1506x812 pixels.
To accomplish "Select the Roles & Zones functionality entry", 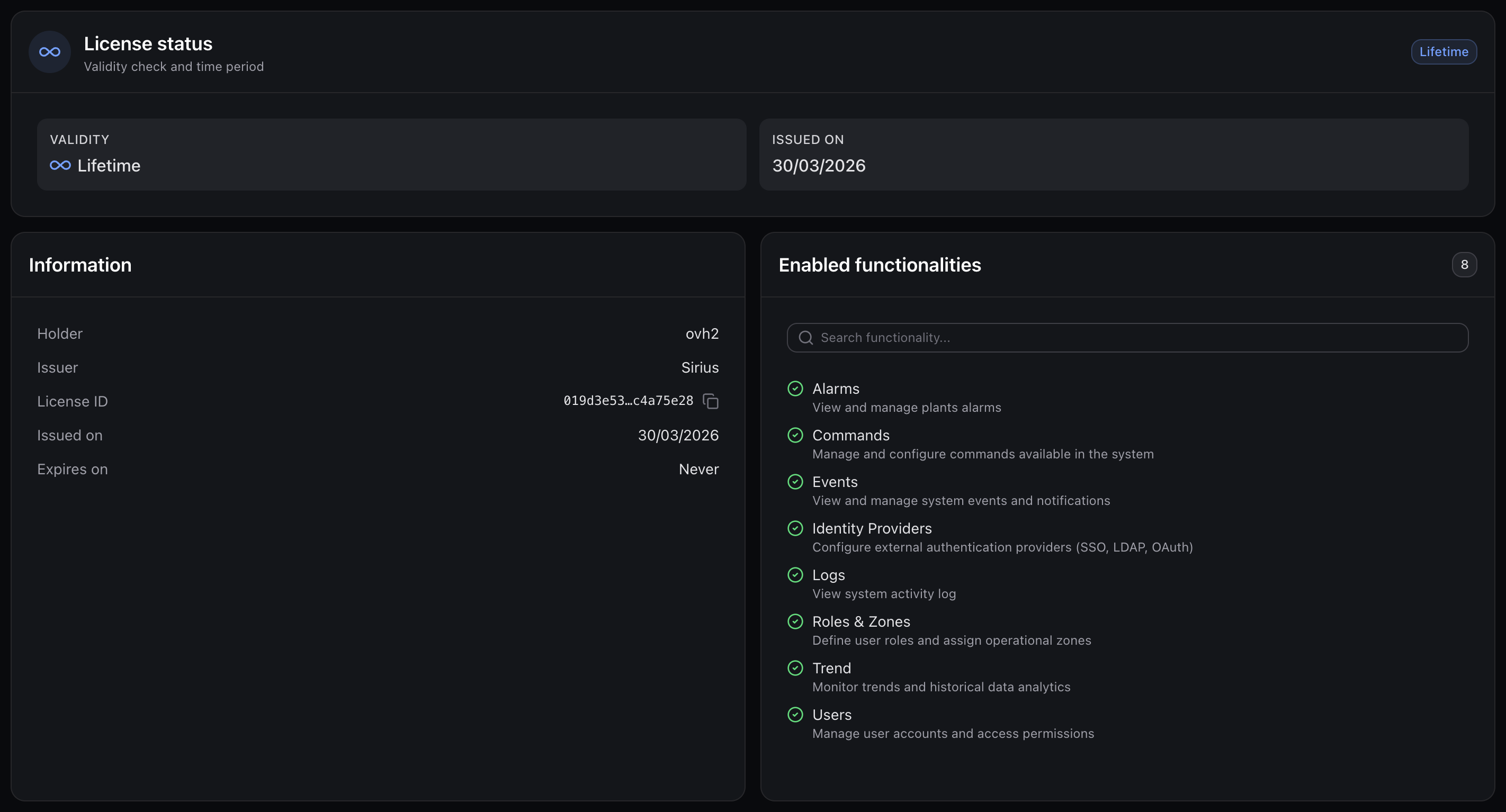I will click(939, 630).
